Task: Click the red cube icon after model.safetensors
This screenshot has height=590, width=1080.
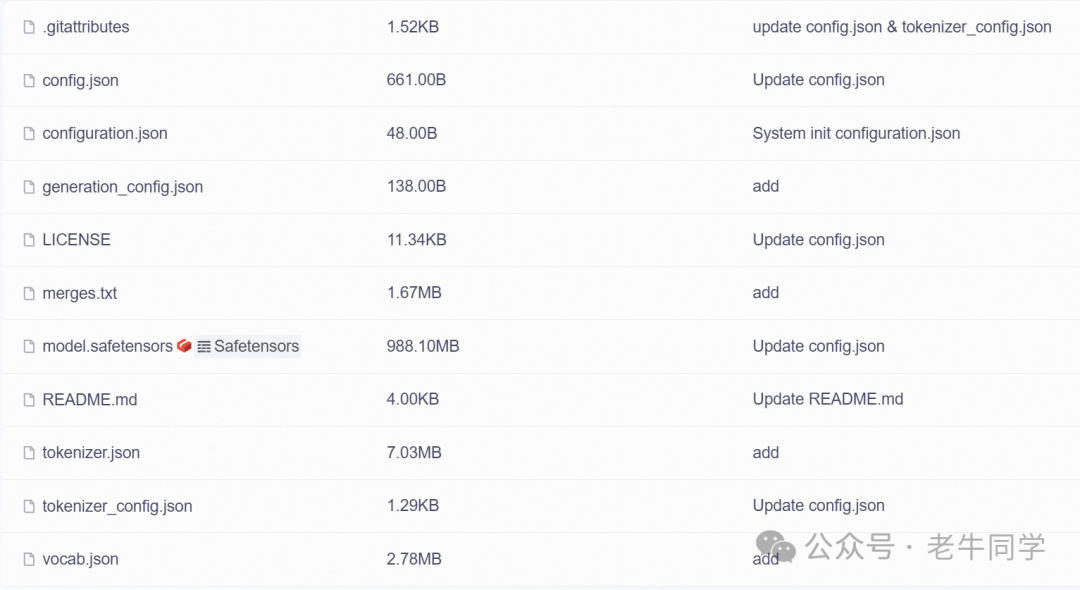Action: pyautogui.click(x=184, y=346)
